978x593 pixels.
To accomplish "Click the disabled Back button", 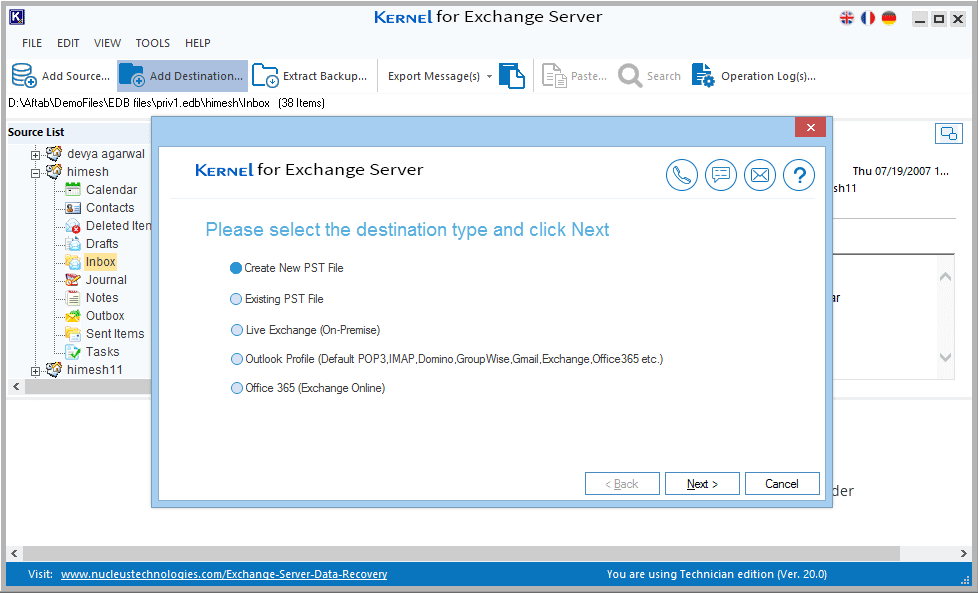I will [622, 484].
